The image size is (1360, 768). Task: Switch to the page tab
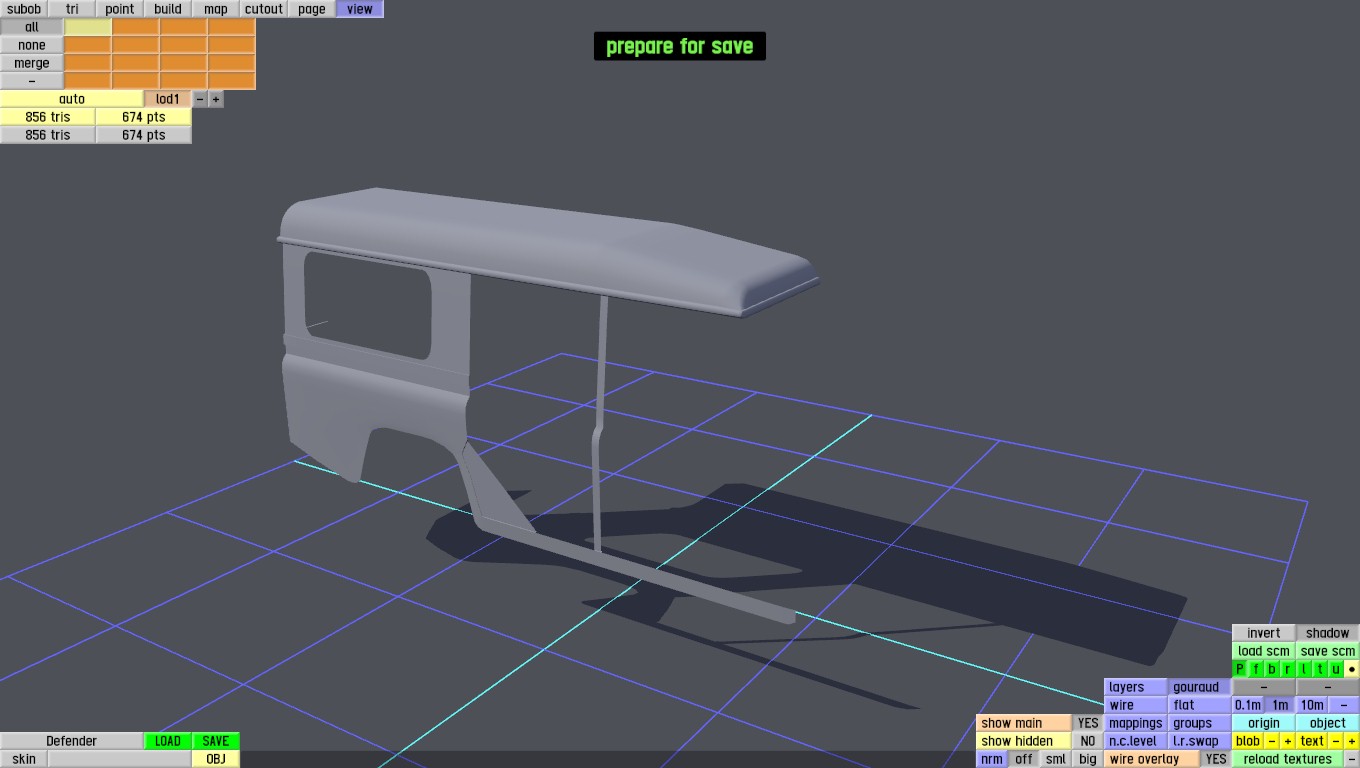(x=312, y=9)
